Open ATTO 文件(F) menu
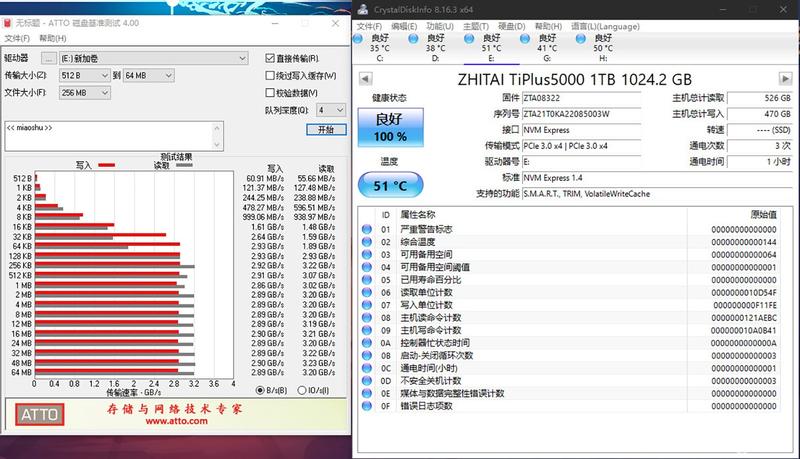This screenshot has height=459, width=800. 17,38
